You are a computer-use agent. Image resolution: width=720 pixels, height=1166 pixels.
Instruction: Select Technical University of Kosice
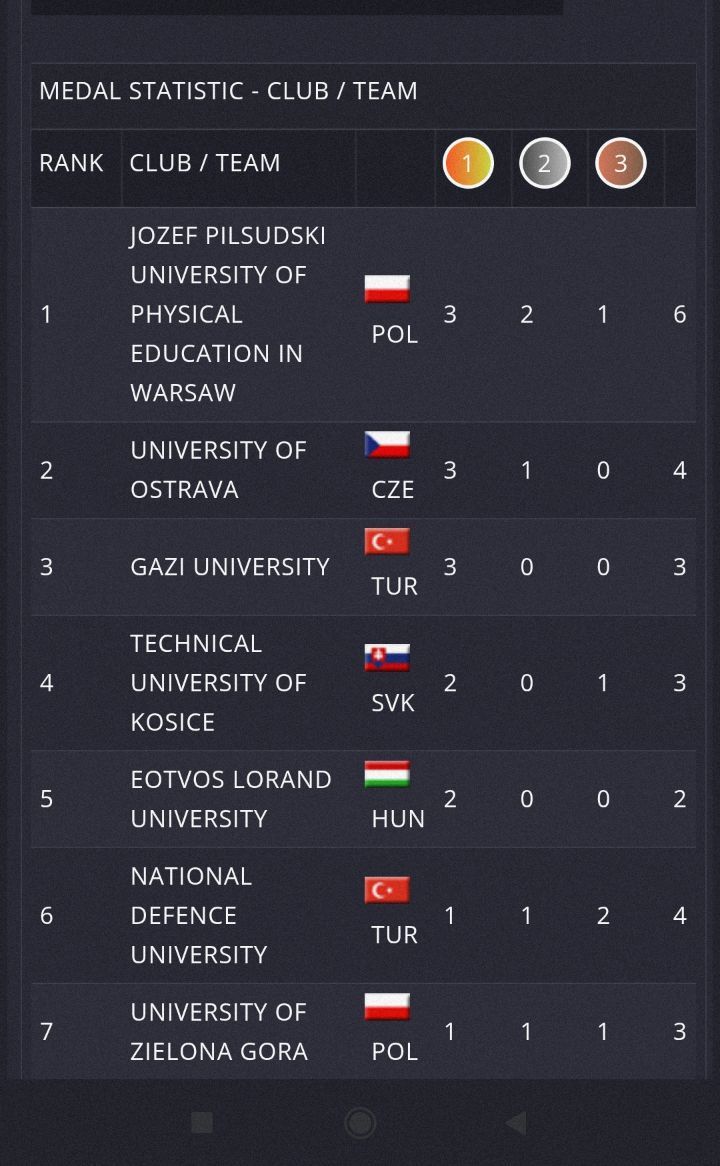219,683
